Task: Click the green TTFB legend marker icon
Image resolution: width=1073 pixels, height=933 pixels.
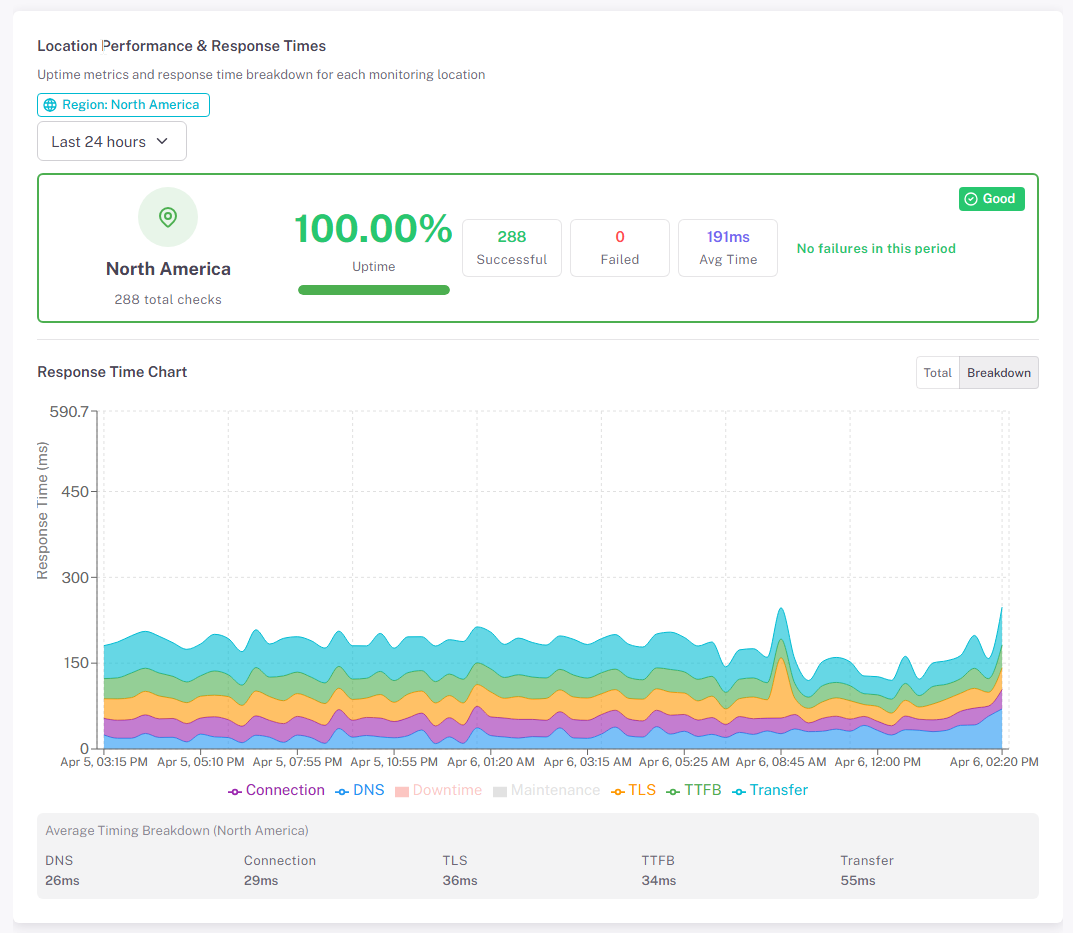Action: coord(673,791)
